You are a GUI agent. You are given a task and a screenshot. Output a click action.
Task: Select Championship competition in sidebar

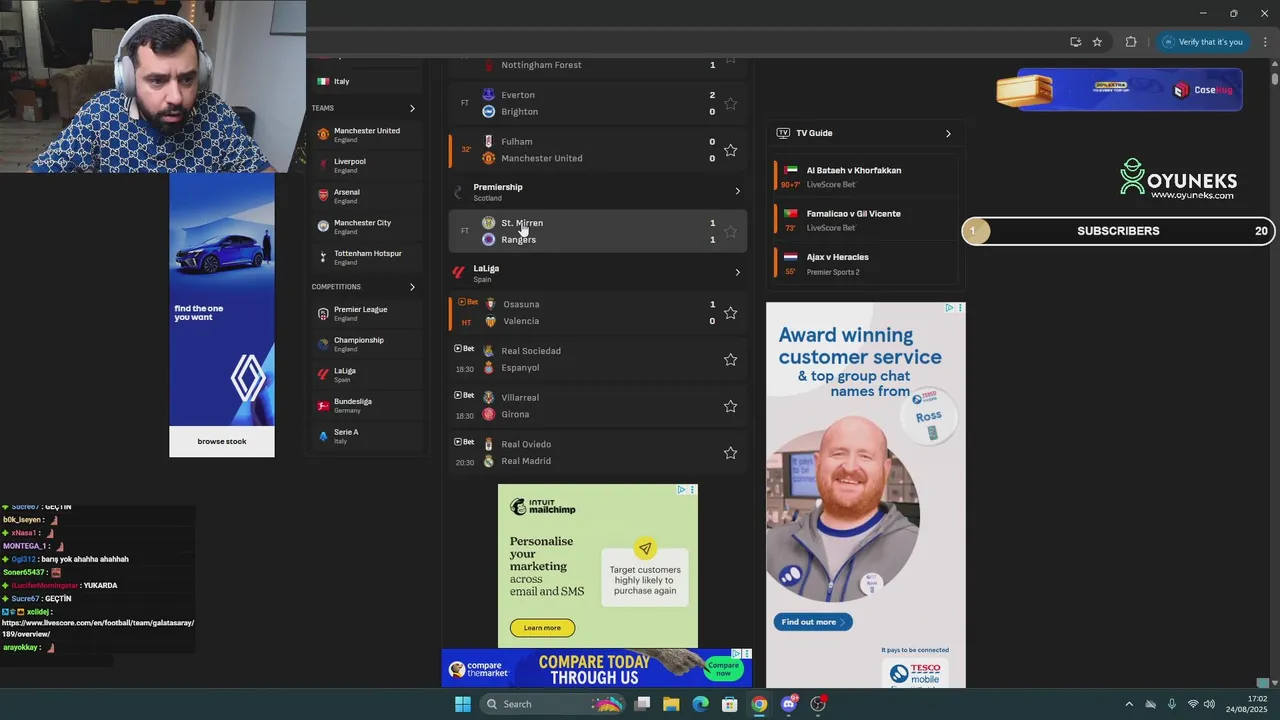[x=366, y=344]
